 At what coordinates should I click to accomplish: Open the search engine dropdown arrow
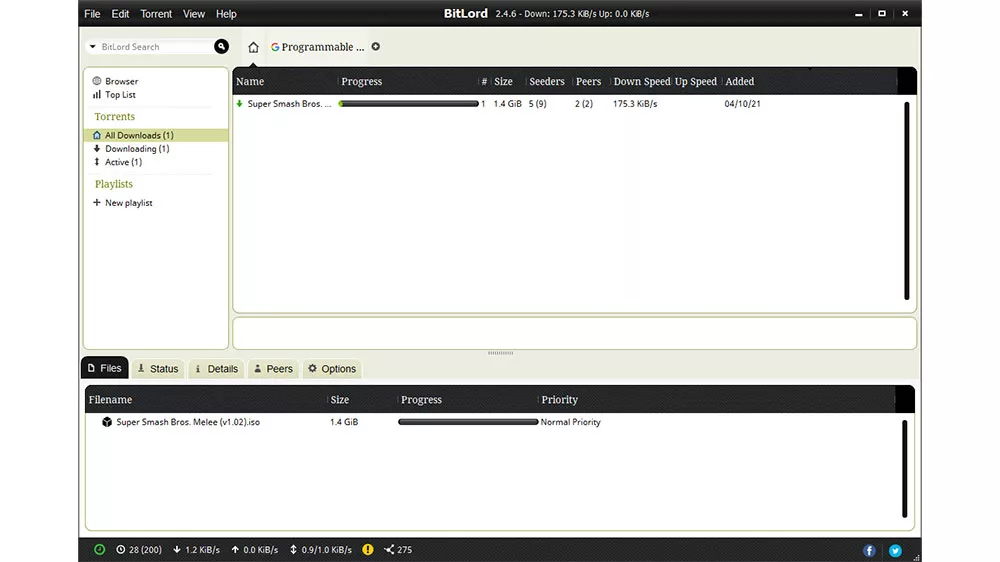[x=92, y=47]
